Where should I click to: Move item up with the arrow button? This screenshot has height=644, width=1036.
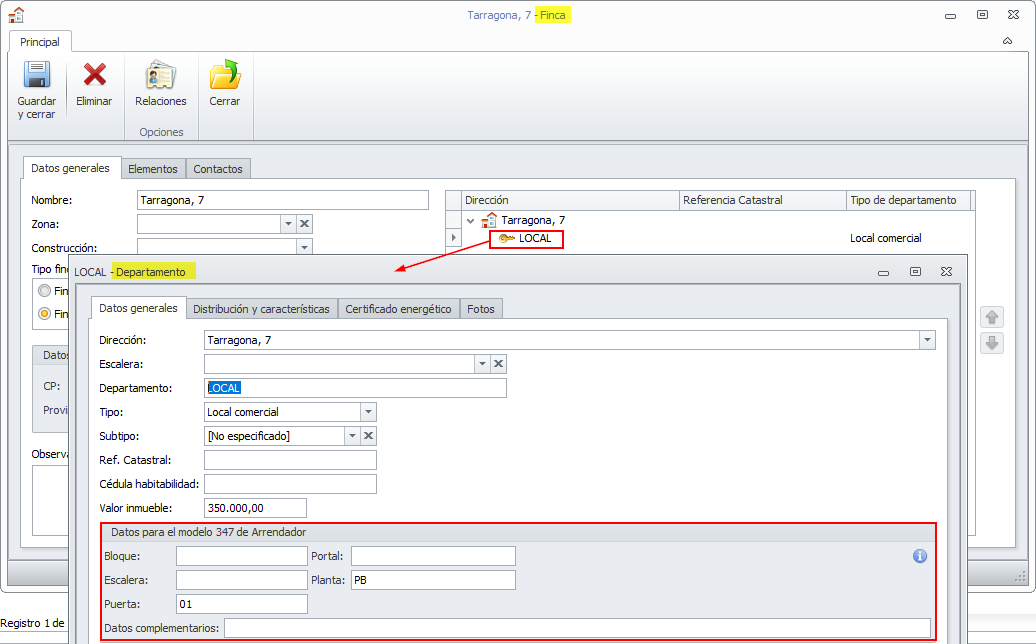click(x=992, y=318)
